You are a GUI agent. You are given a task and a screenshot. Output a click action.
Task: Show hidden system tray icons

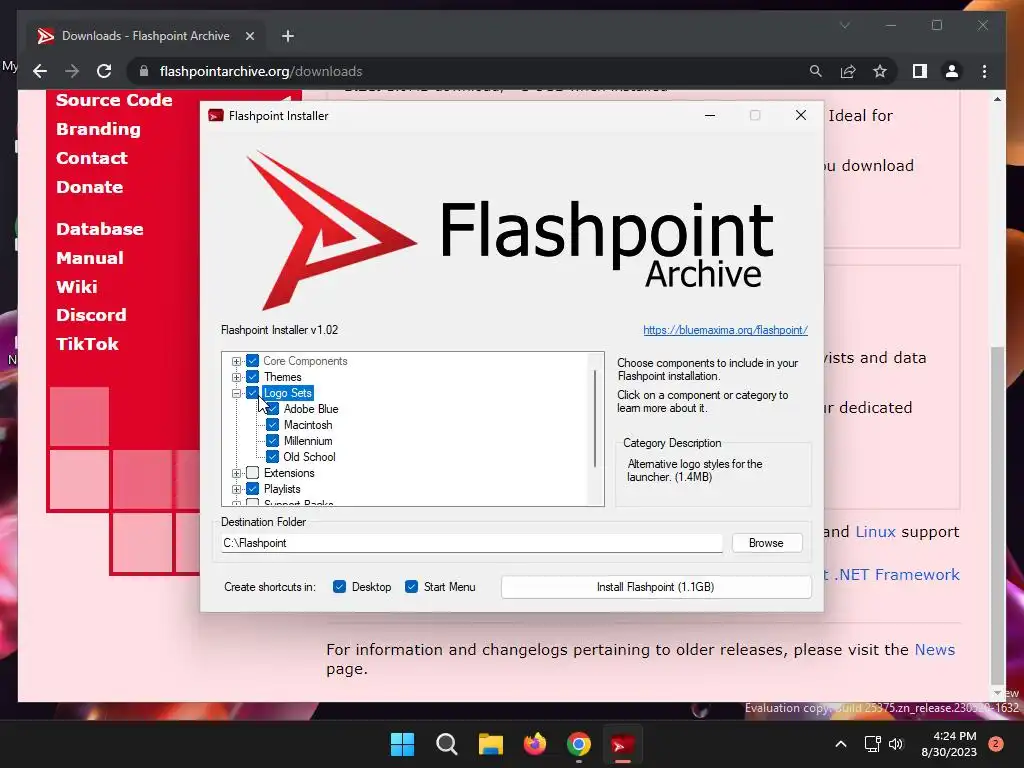(x=840, y=744)
